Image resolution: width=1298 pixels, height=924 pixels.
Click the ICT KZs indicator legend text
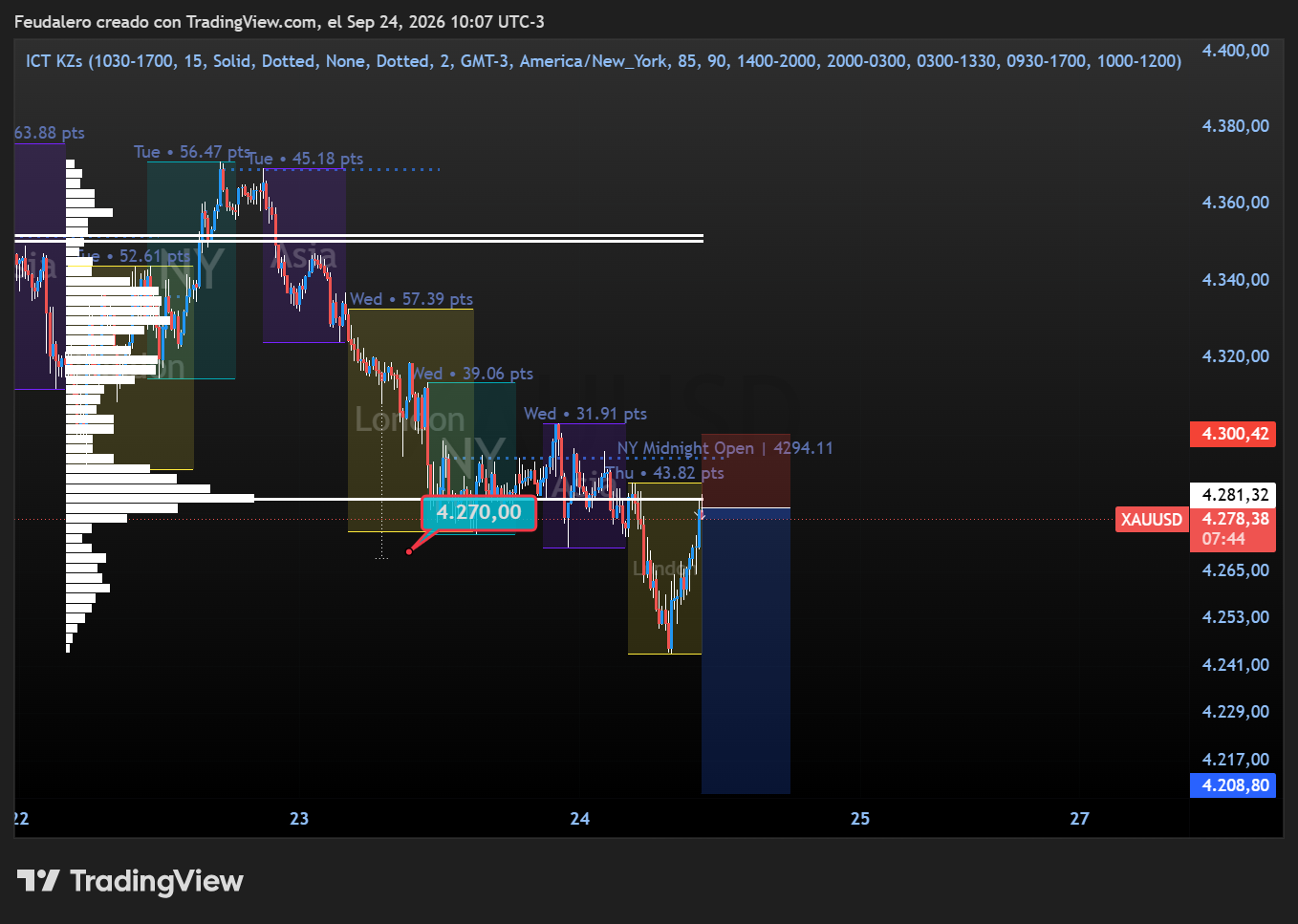click(x=603, y=61)
